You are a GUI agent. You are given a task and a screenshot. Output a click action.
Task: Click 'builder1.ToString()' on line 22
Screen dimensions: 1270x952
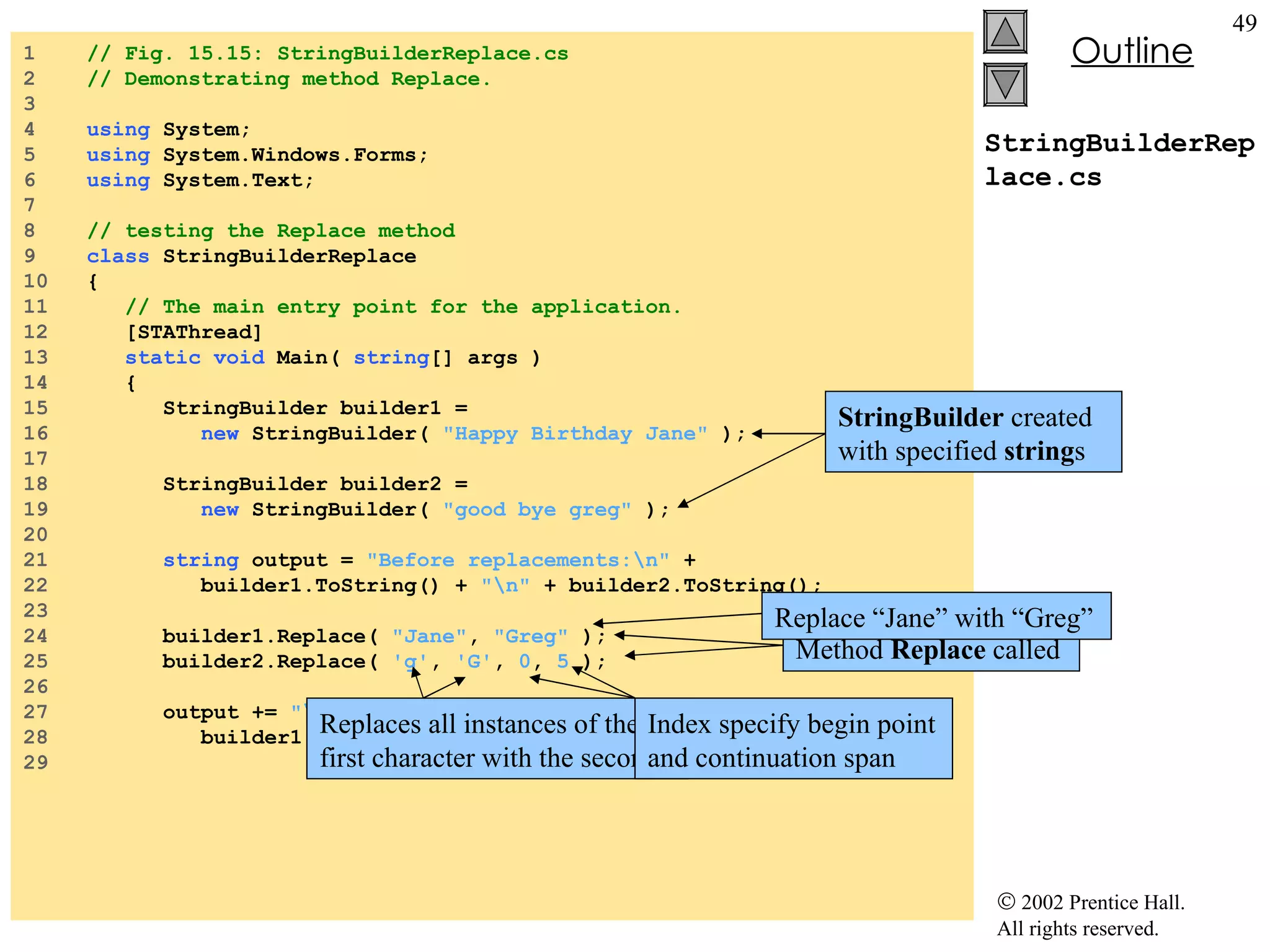(319, 586)
